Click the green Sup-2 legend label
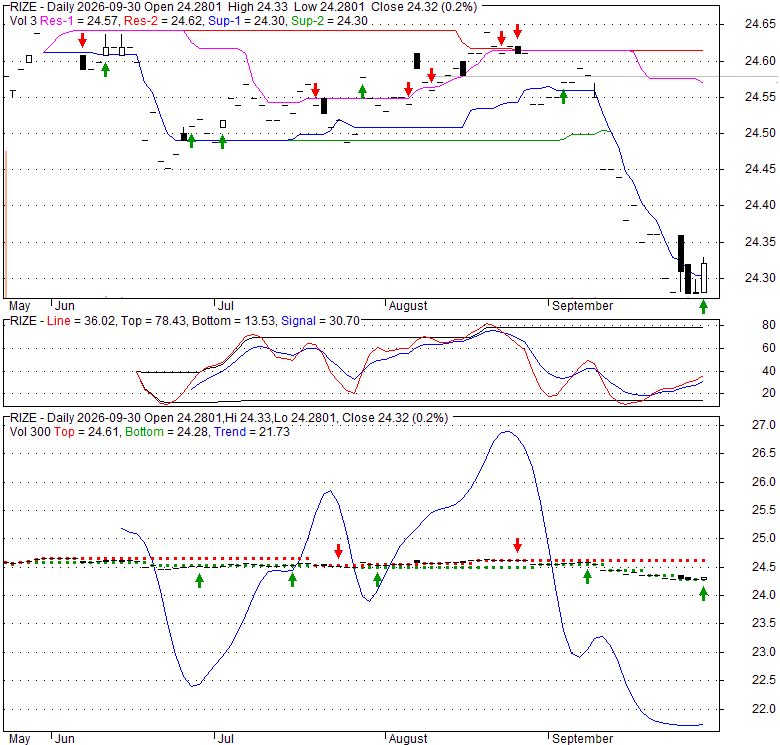Image resolution: width=780 pixels, height=745 pixels. pos(308,21)
